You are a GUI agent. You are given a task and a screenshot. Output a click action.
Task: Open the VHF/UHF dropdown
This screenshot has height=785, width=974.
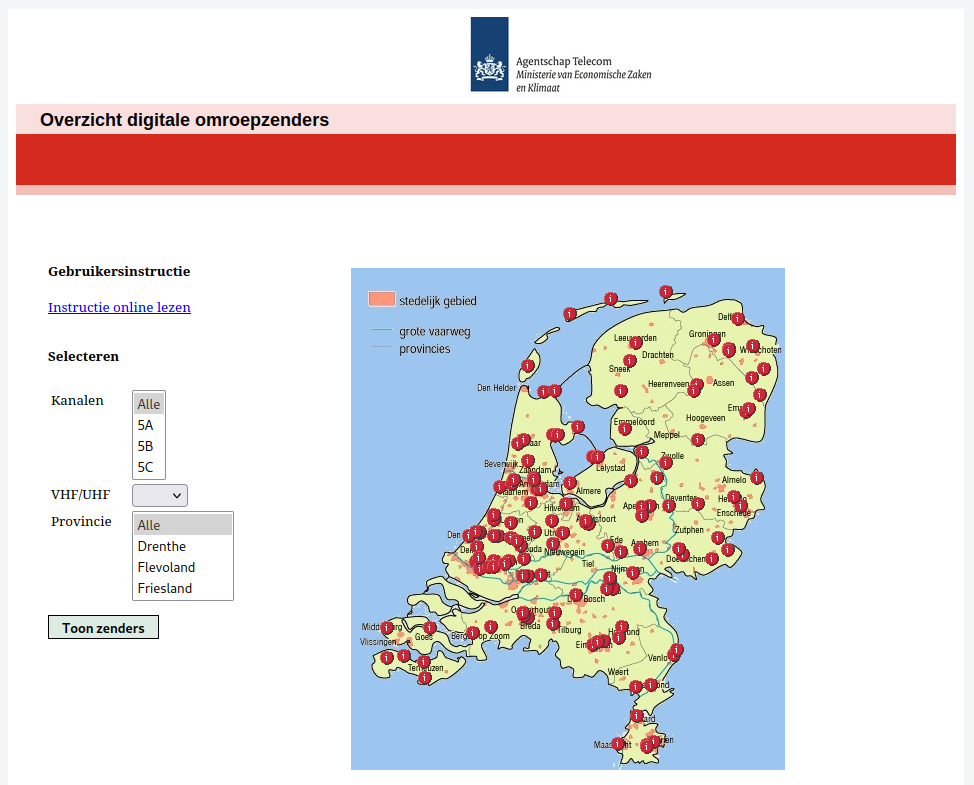click(160, 495)
